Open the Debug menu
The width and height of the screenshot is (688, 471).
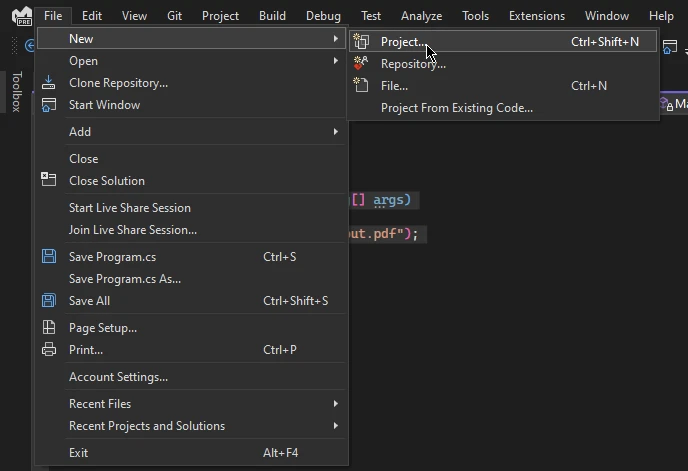tap(323, 16)
